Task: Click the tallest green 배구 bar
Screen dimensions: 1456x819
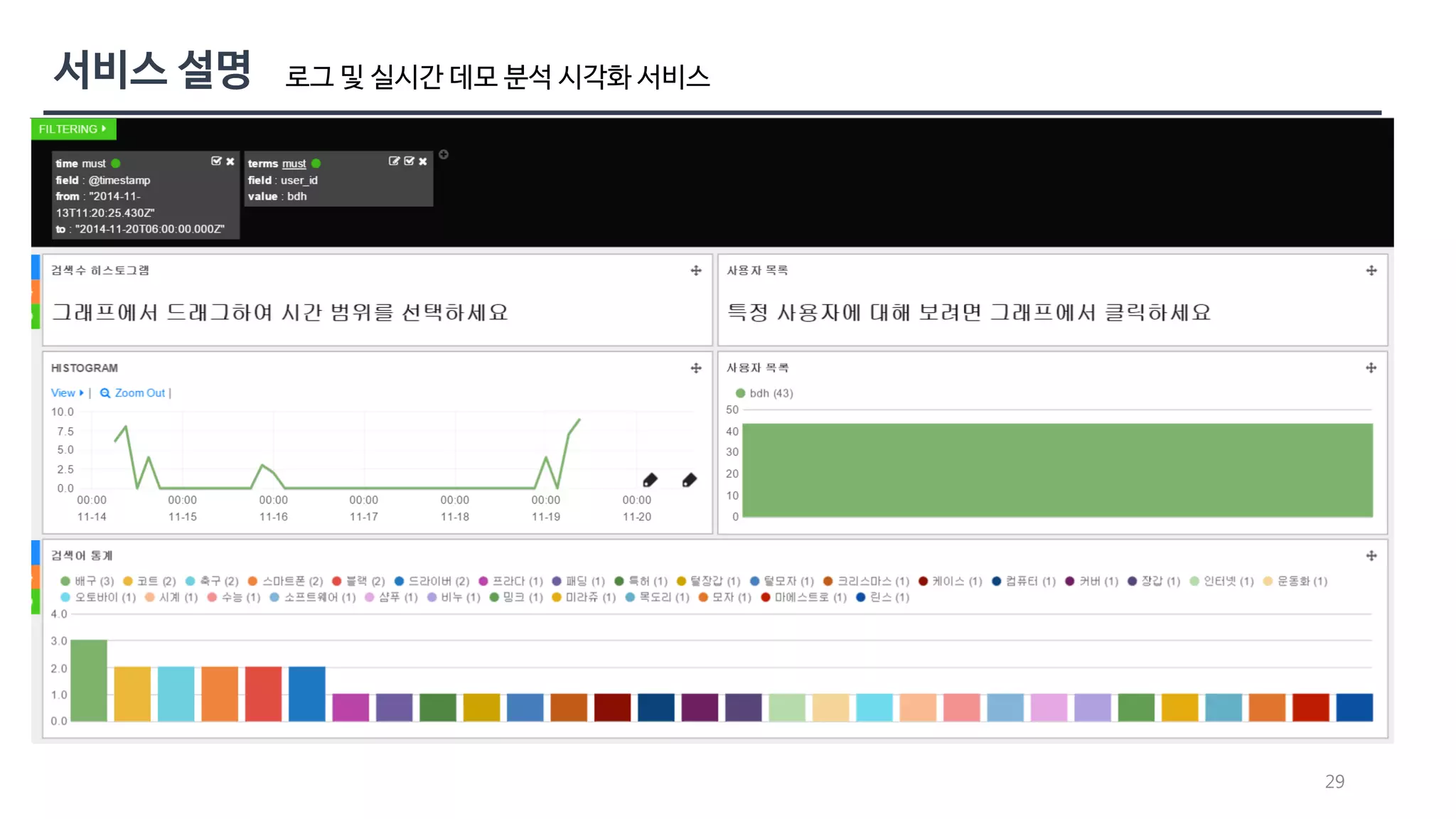Action: (89, 680)
